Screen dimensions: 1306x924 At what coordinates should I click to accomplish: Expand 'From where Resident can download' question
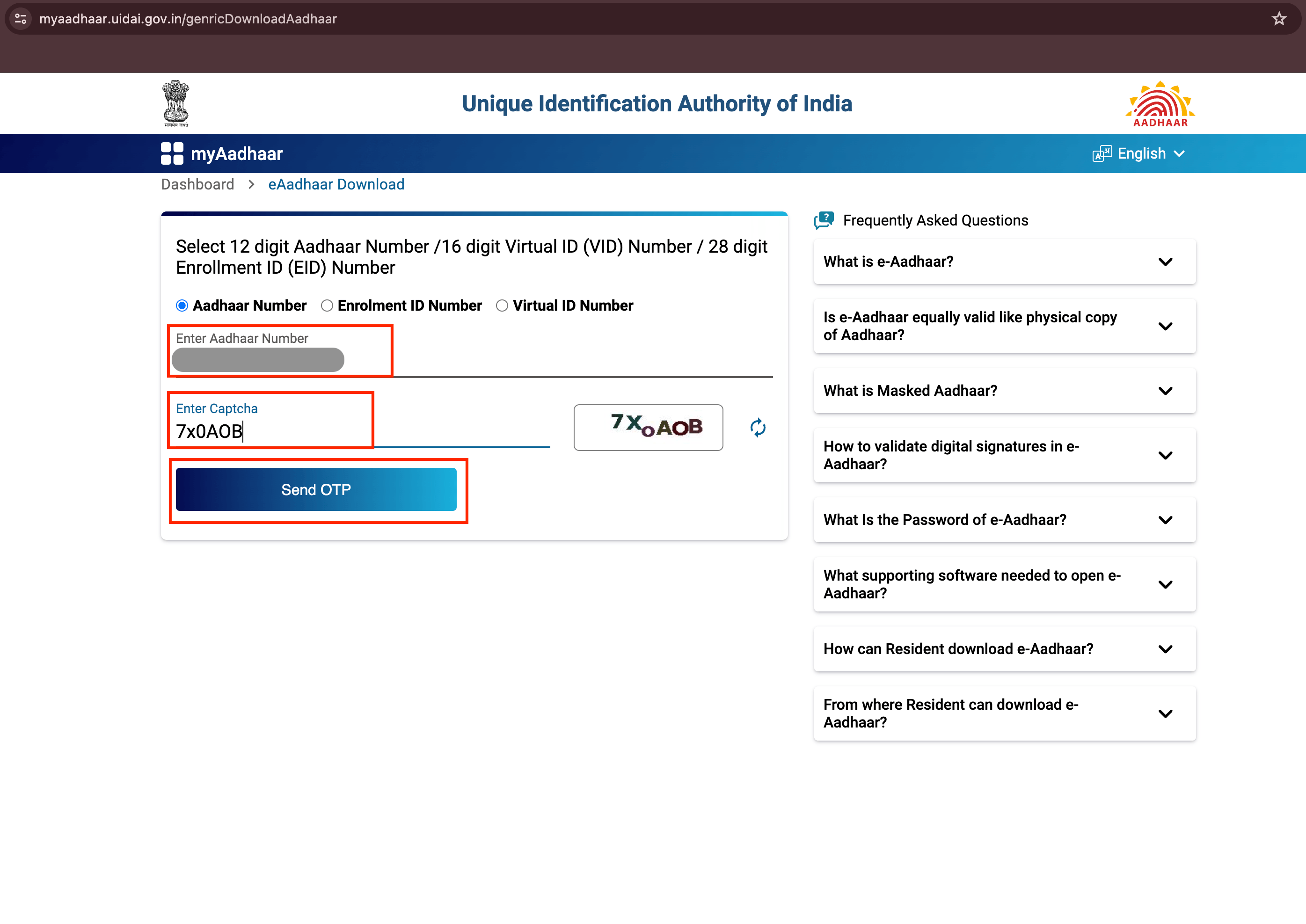click(x=1004, y=713)
